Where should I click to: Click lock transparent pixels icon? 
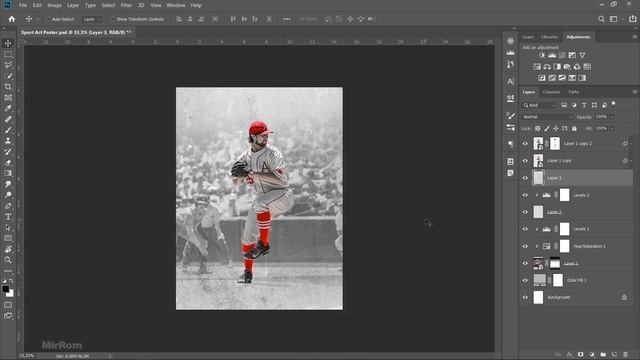tap(538, 129)
